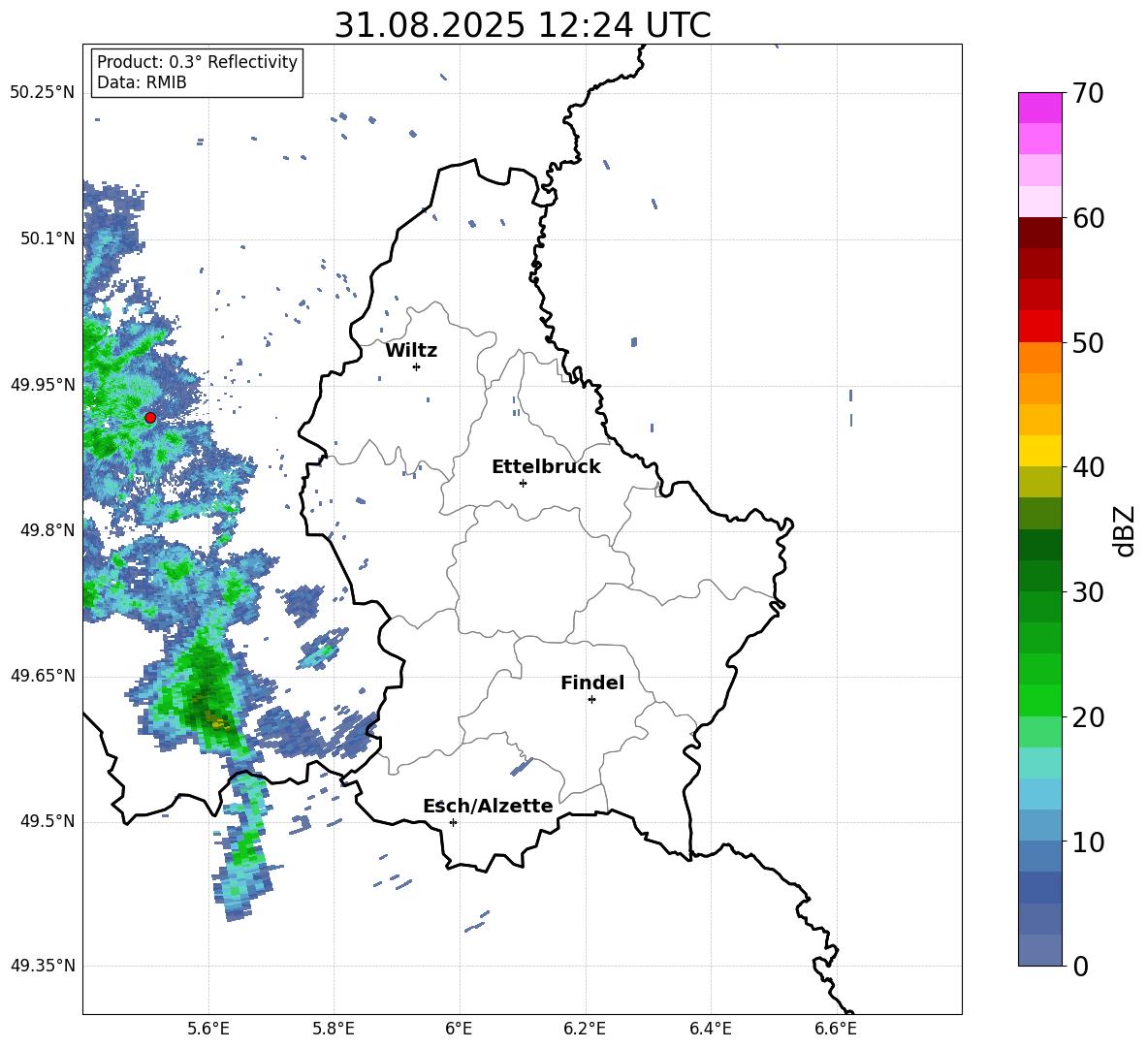Click the 50.25°N latitude label
The width and height of the screenshot is (1148, 1048).
[x=43, y=93]
